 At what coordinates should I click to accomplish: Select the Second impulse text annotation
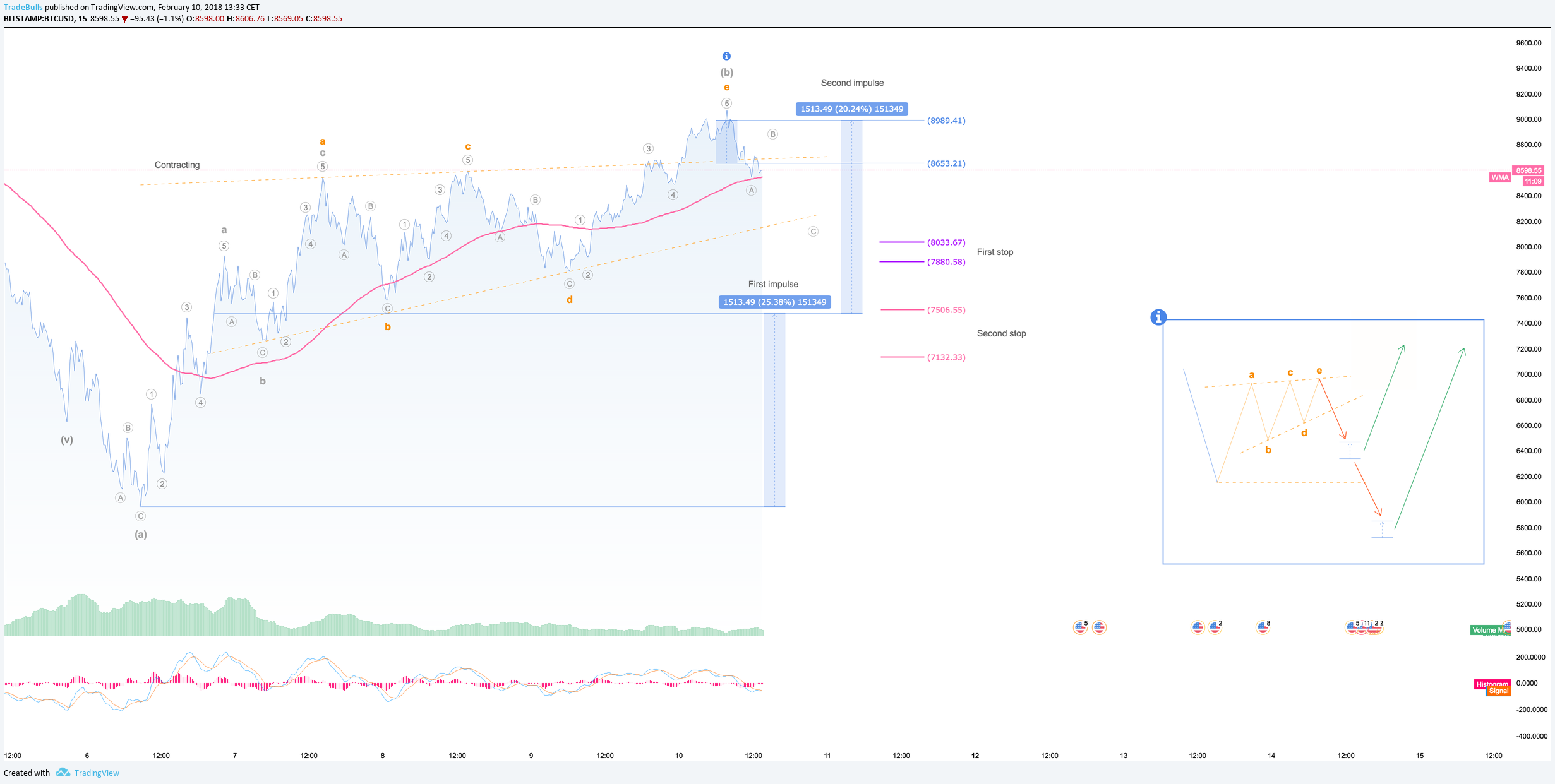852,83
